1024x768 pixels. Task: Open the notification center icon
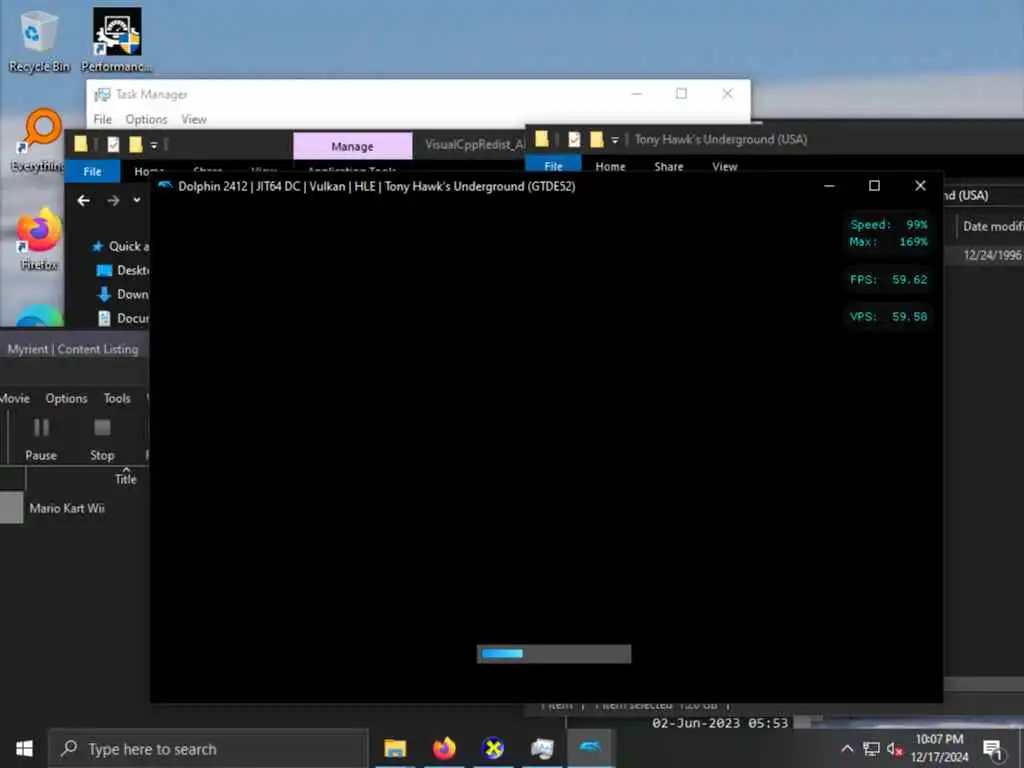[x=993, y=749]
